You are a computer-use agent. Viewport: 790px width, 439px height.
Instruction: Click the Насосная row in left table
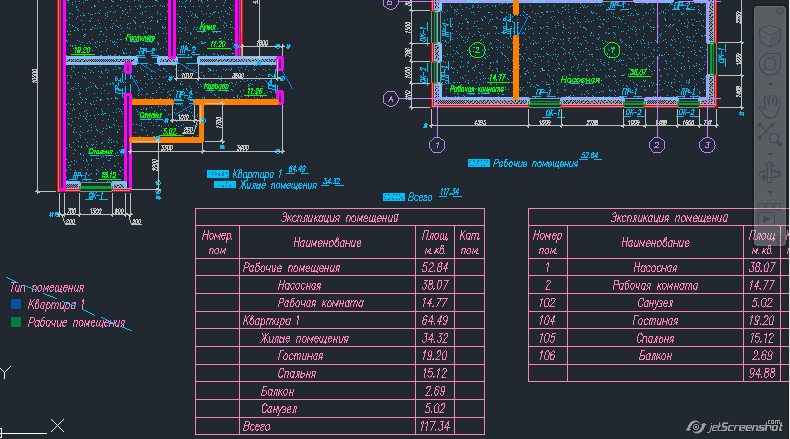pyautogui.click(x=340, y=285)
